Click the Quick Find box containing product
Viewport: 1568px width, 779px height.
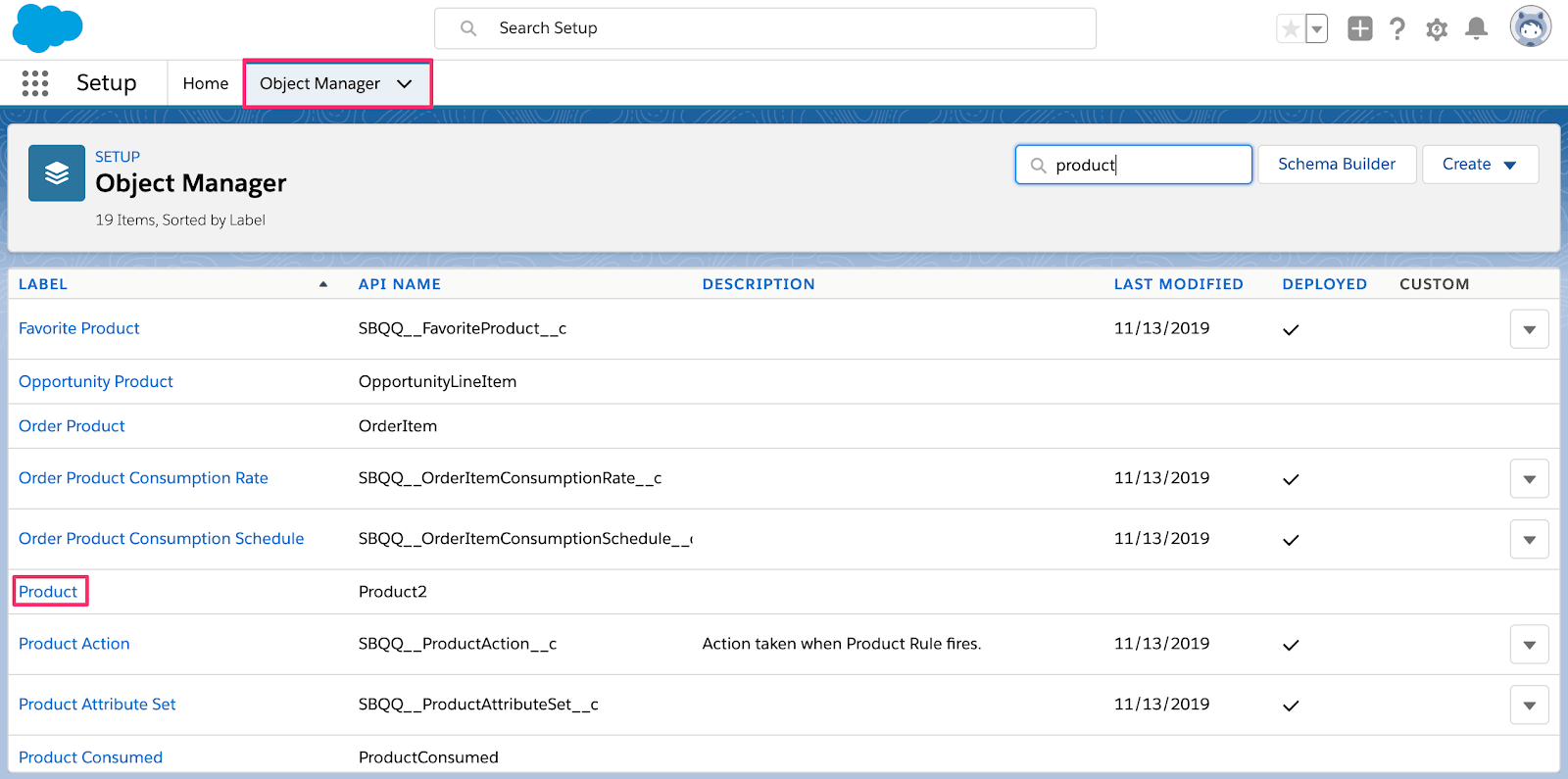click(x=1134, y=165)
